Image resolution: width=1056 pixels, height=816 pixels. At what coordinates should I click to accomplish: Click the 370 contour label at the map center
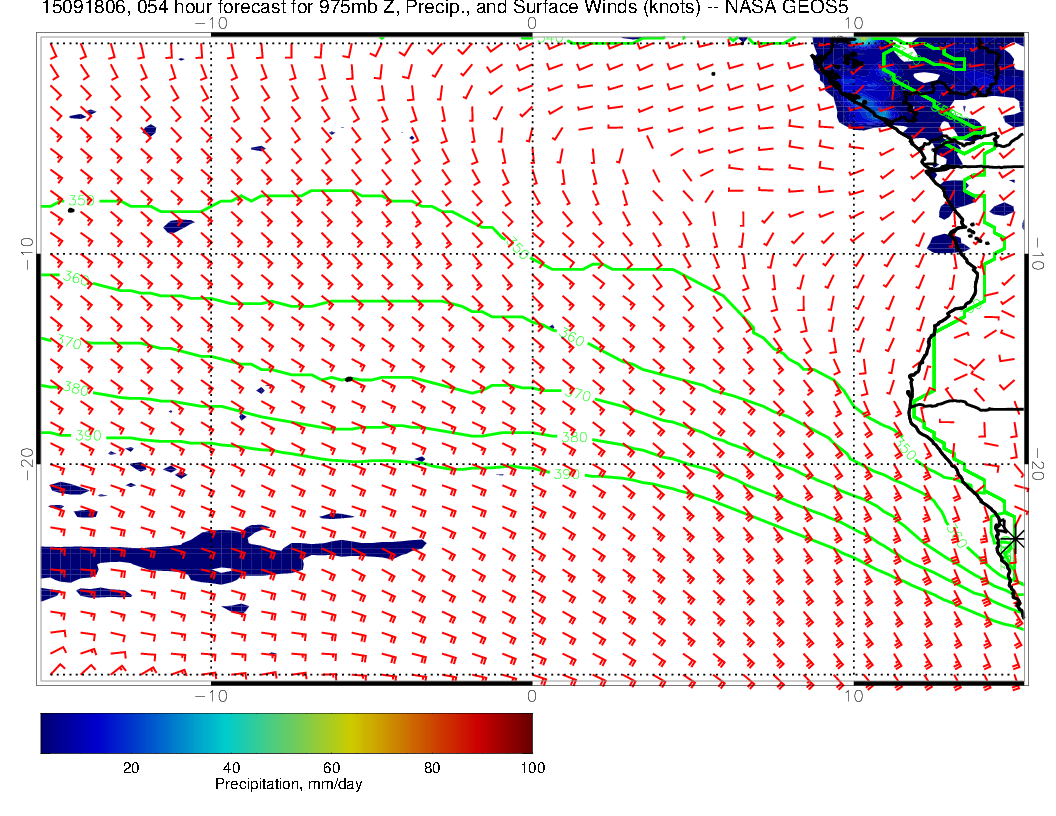tap(577, 396)
